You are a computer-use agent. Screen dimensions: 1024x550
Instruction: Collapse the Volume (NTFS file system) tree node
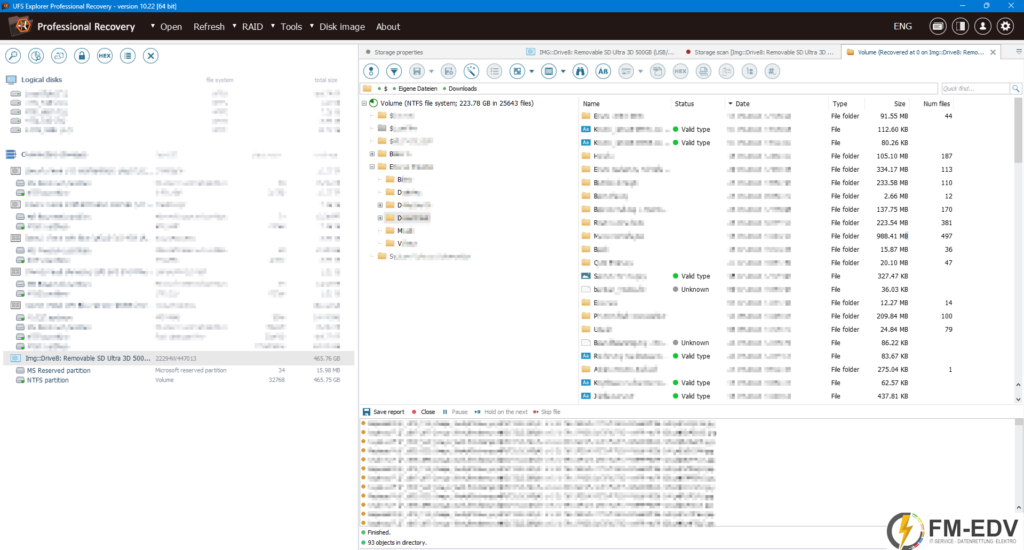coord(364,103)
